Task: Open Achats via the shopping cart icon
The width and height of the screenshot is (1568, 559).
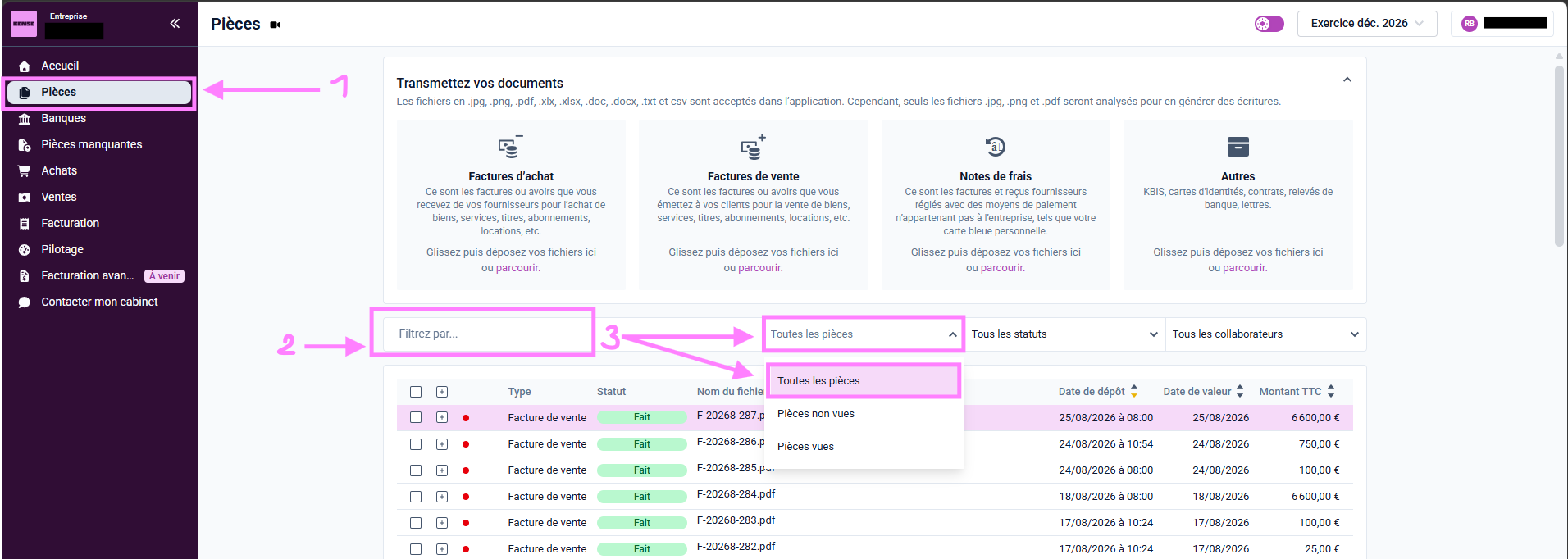Action: 25,171
